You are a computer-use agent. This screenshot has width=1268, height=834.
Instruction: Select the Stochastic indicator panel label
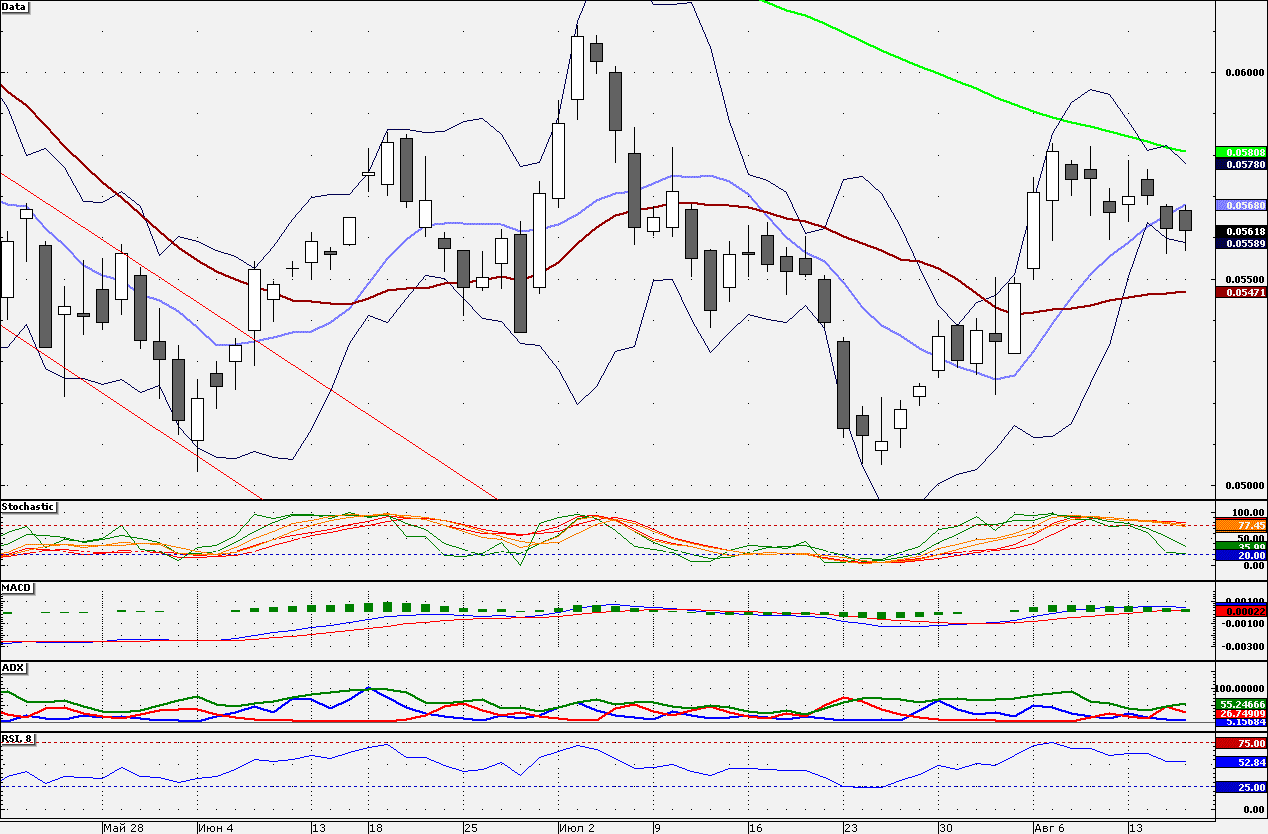tap(28, 507)
